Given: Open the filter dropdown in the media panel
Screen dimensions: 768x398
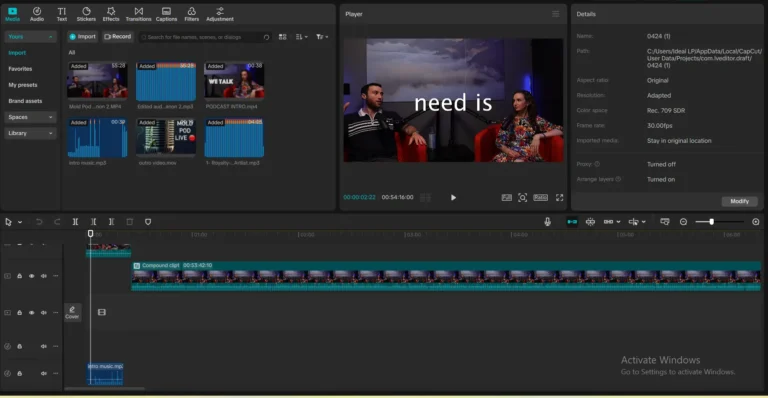Looking at the screenshot, I should tap(322, 37).
